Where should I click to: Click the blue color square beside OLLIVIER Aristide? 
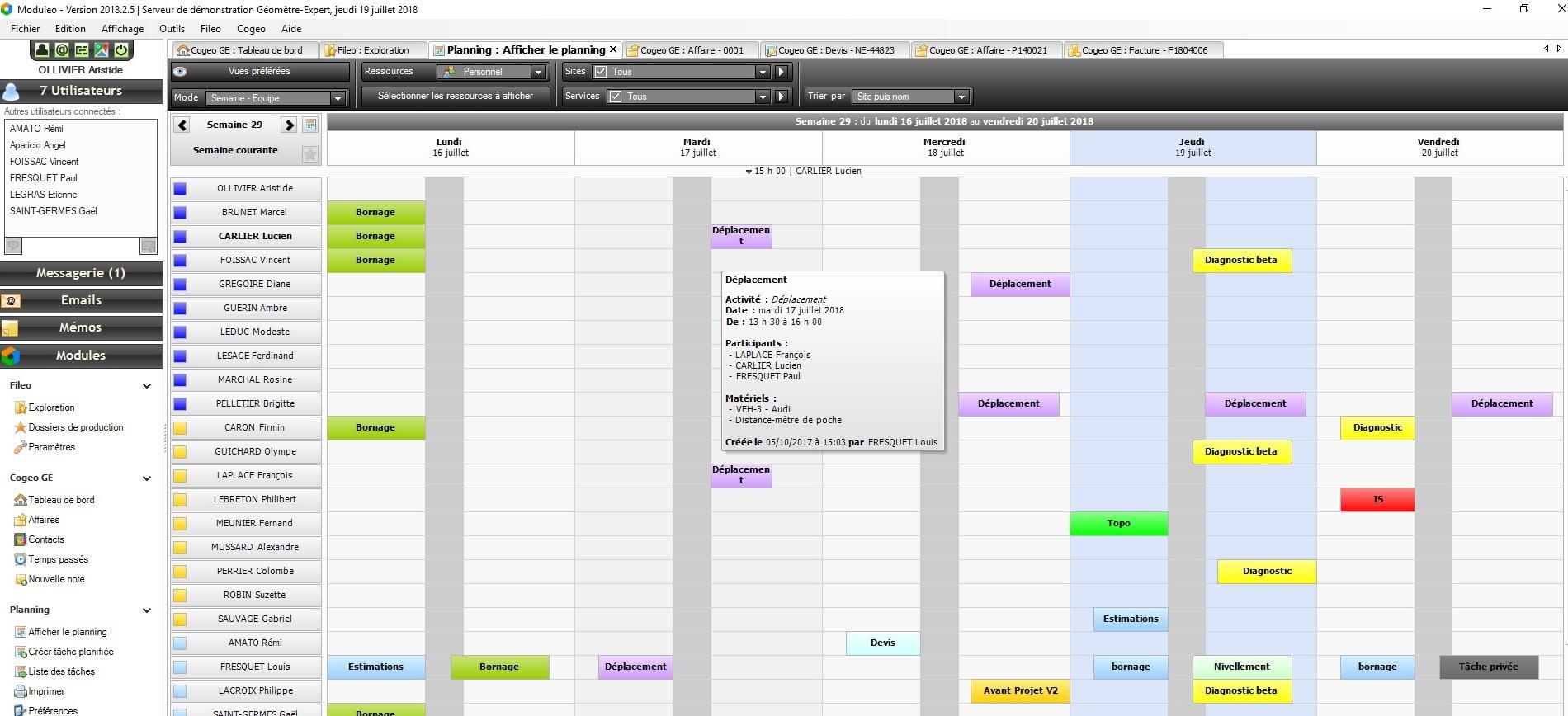coord(180,189)
